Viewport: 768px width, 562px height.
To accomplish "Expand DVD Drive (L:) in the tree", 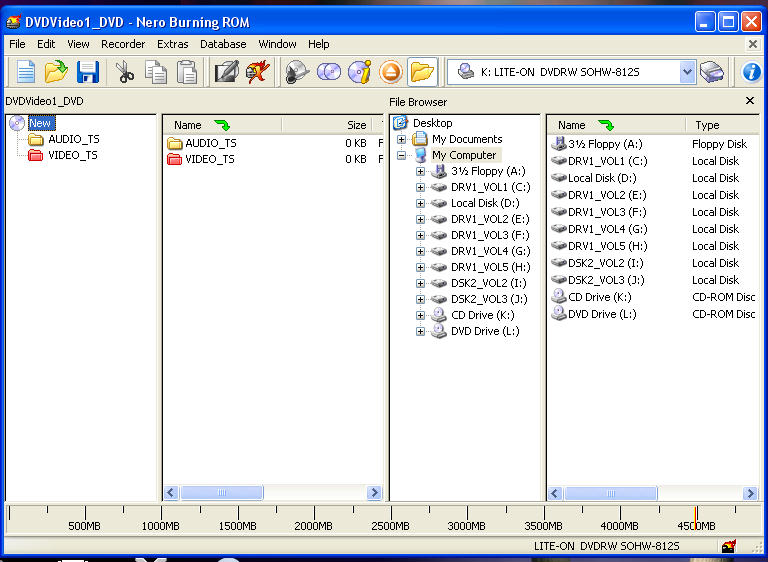I will click(420, 331).
